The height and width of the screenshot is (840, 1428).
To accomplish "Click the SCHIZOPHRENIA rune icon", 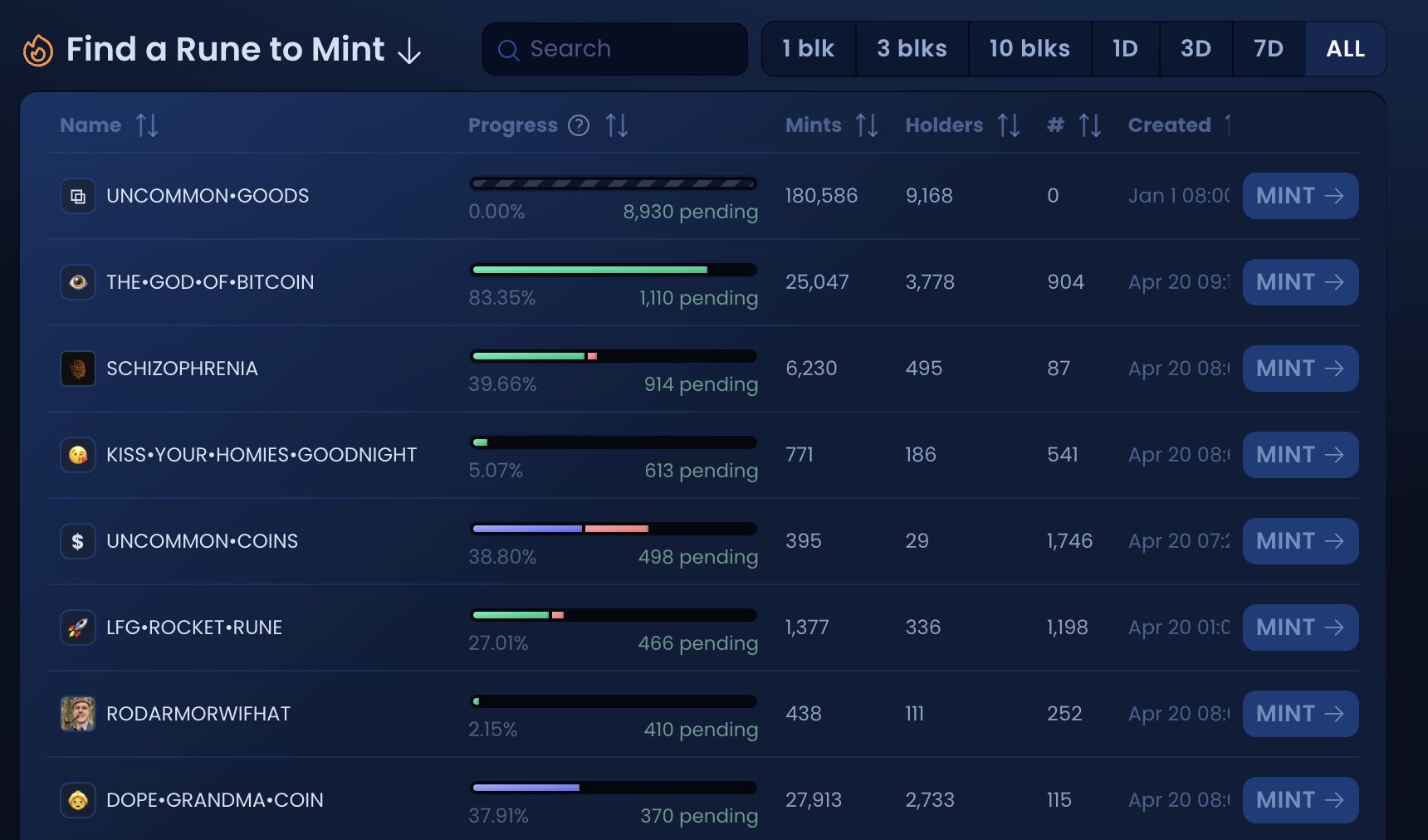I will pos(78,369).
